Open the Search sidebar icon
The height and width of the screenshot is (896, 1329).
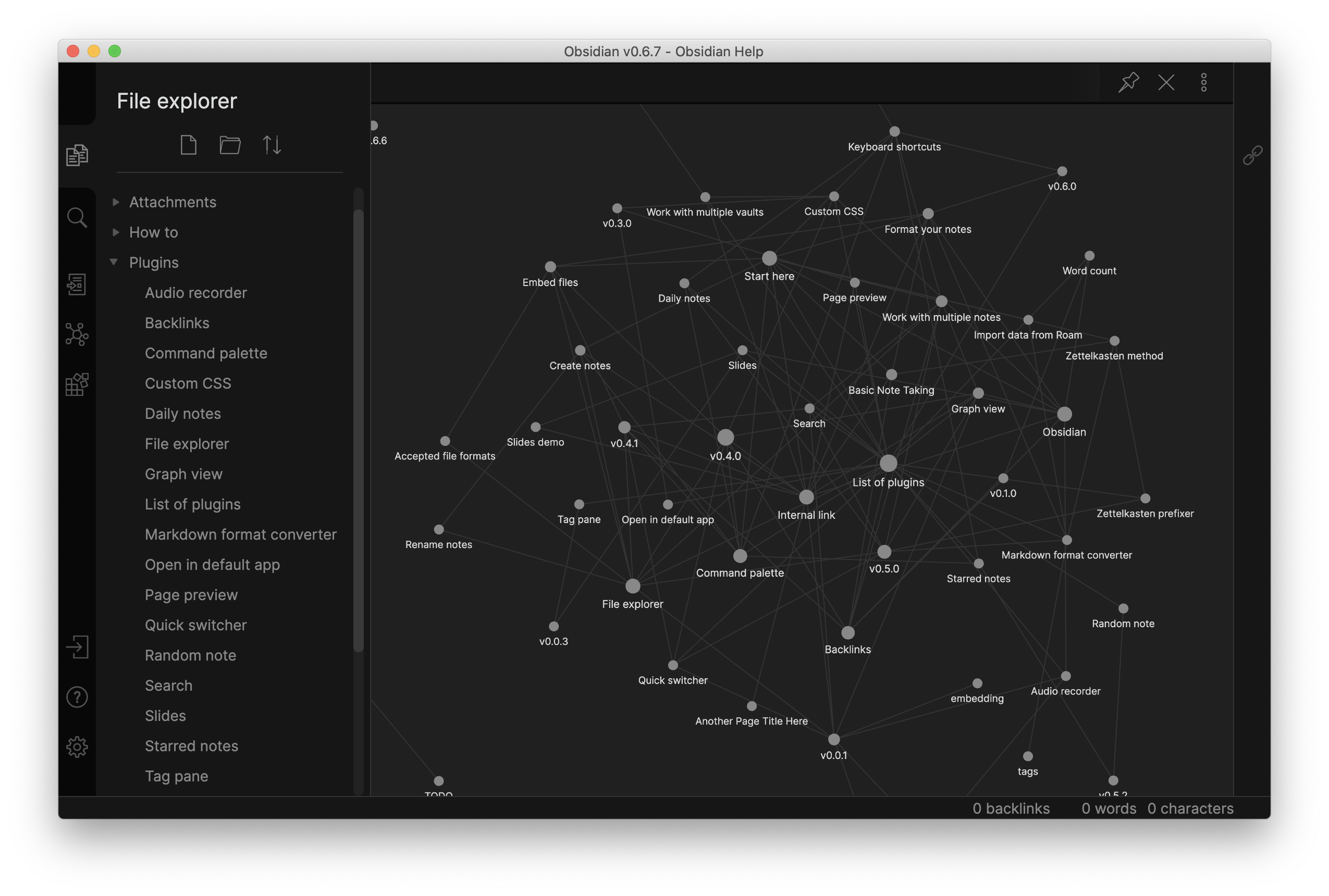tap(77, 218)
